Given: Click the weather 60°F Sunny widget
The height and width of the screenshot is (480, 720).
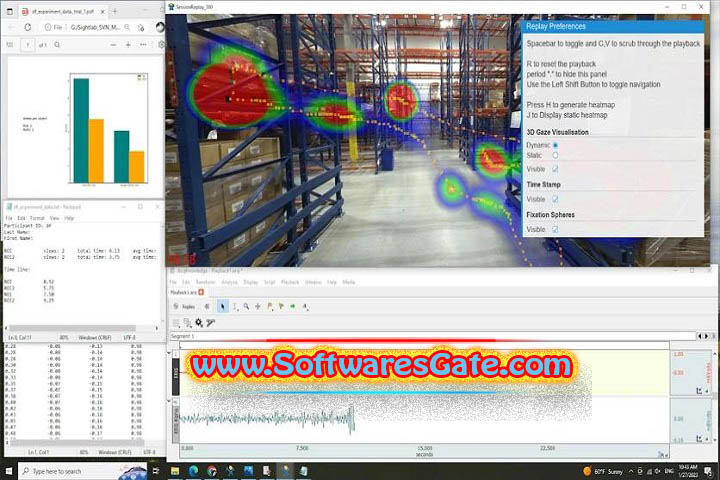Looking at the screenshot, I should tap(602, 471).
